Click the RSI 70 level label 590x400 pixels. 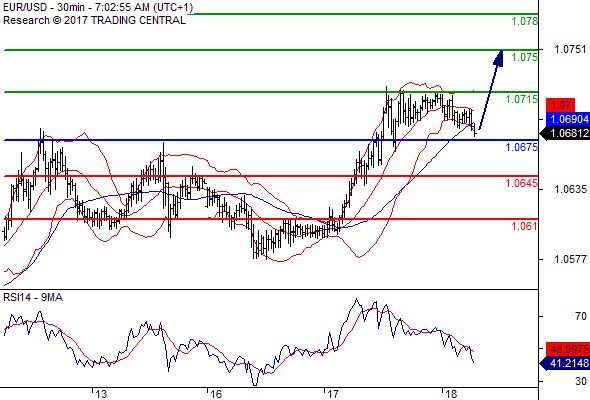[x=581, y=316]
